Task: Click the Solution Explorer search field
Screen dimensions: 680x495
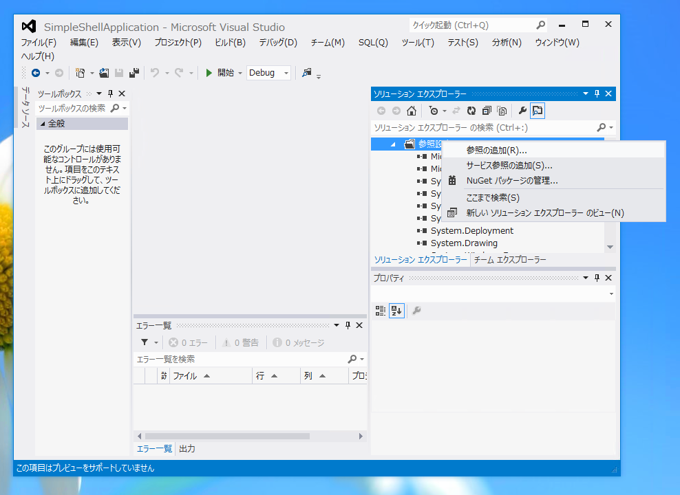Action: [484, 128]
